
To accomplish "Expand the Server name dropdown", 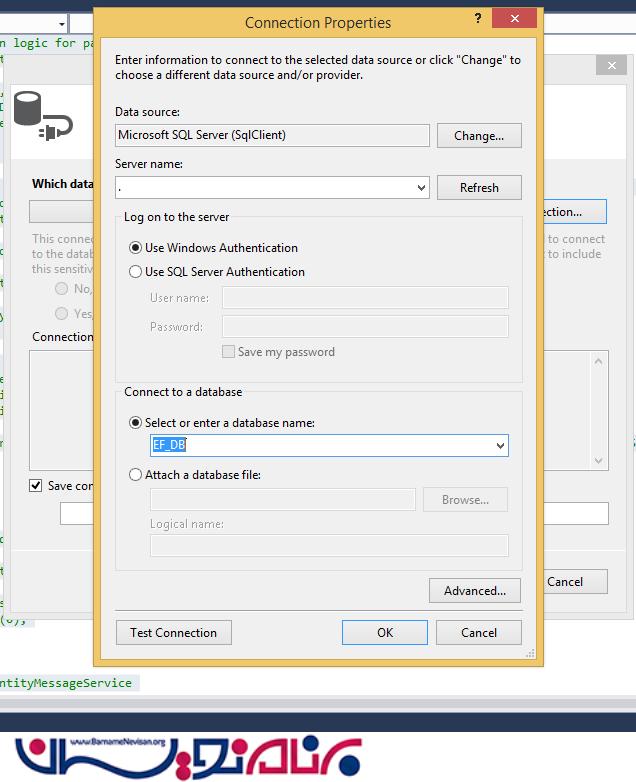I will point(420,188).
